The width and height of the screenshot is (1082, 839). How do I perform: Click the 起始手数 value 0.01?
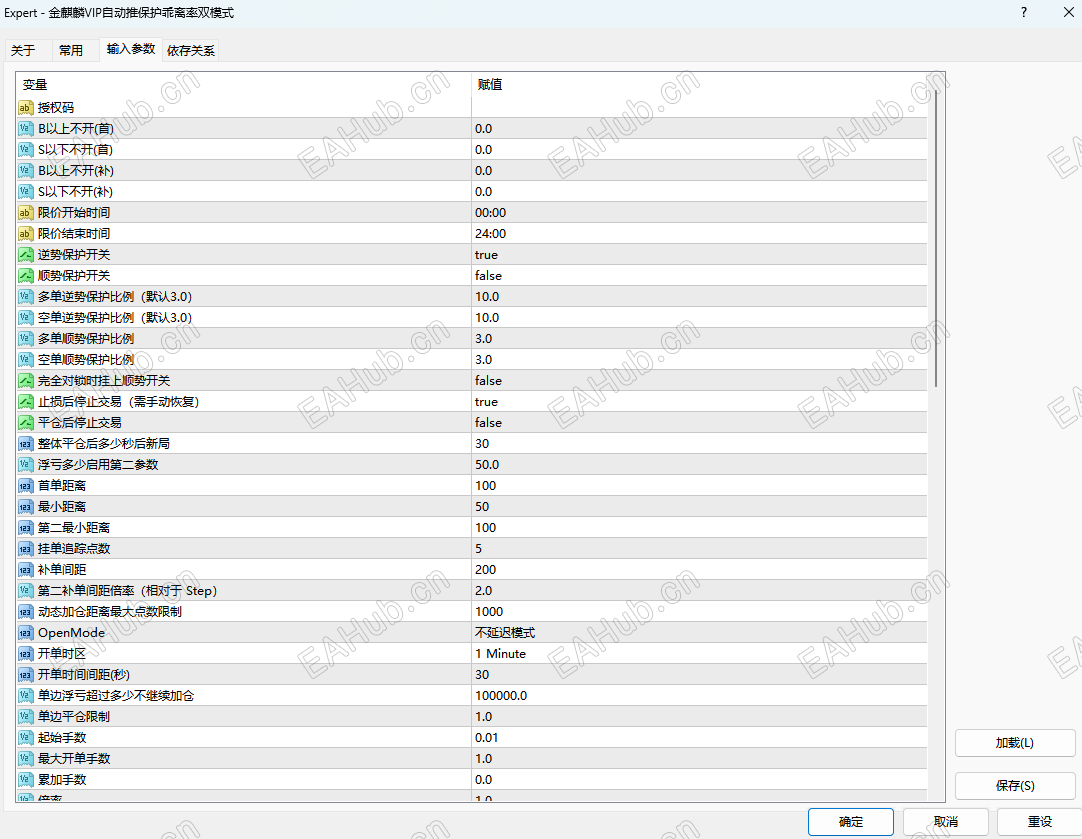(486, 738)
